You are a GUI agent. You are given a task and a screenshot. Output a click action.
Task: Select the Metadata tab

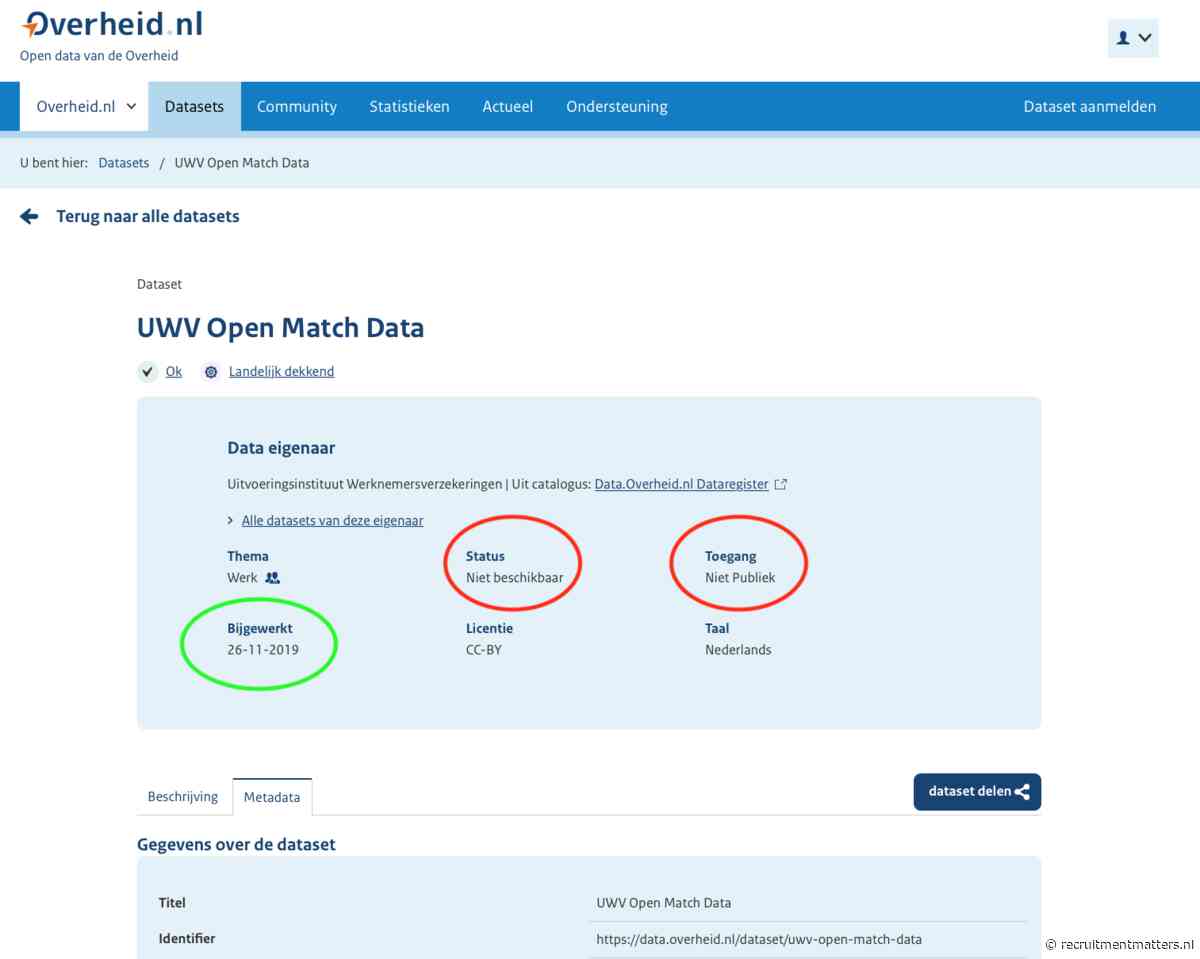272,797
